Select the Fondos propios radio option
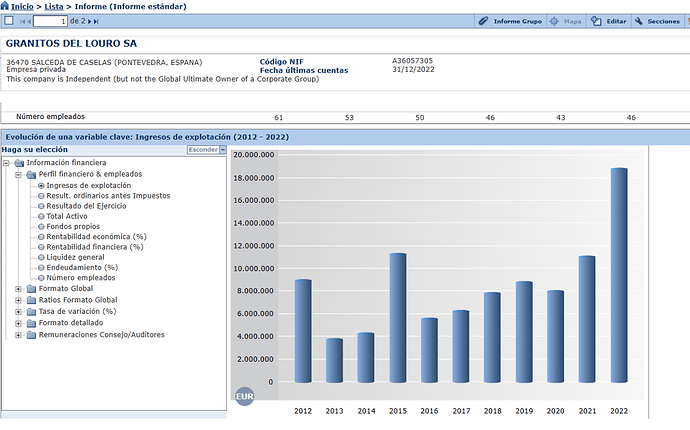Viewport: 690px width, 430px height. pyautogui.click(x=41, y=227)
